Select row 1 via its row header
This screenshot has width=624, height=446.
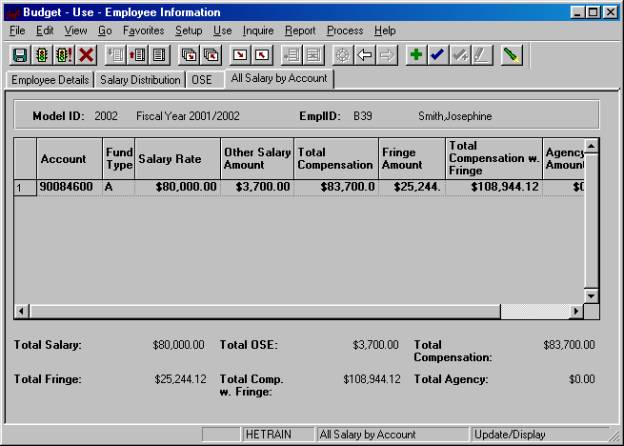24,186
